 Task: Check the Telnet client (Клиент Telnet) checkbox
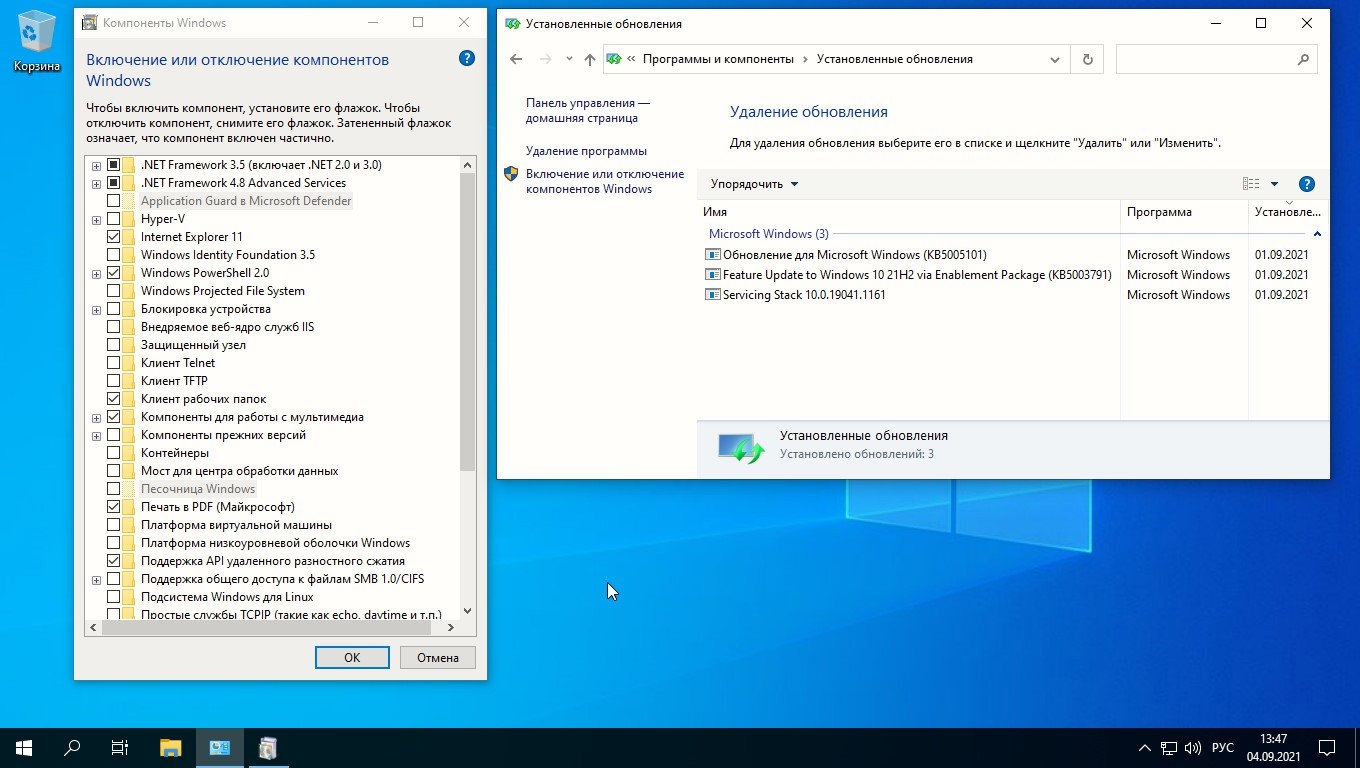coord(114,363)
